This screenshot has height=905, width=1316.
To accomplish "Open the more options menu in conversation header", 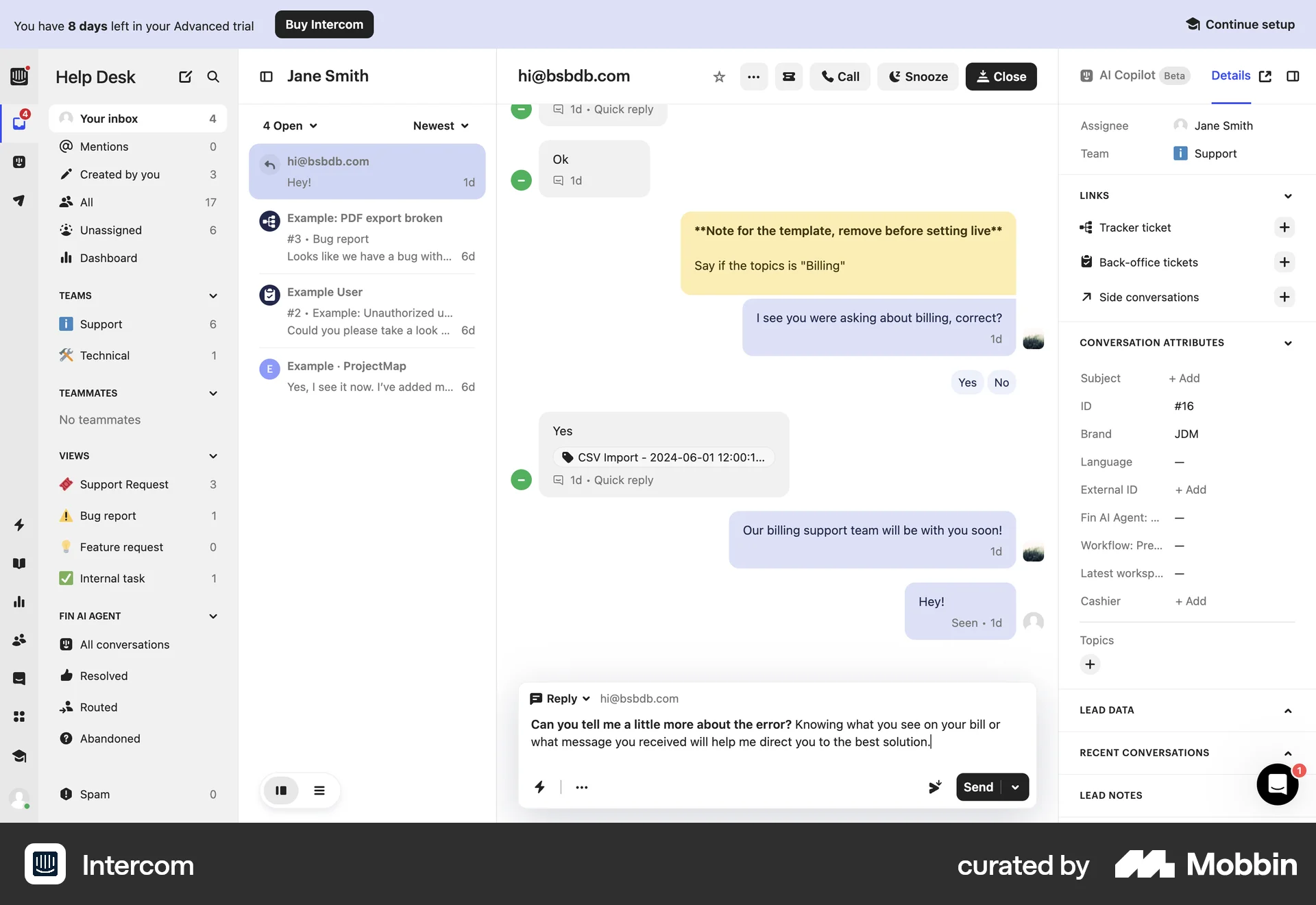I will (x=753, y=77).
